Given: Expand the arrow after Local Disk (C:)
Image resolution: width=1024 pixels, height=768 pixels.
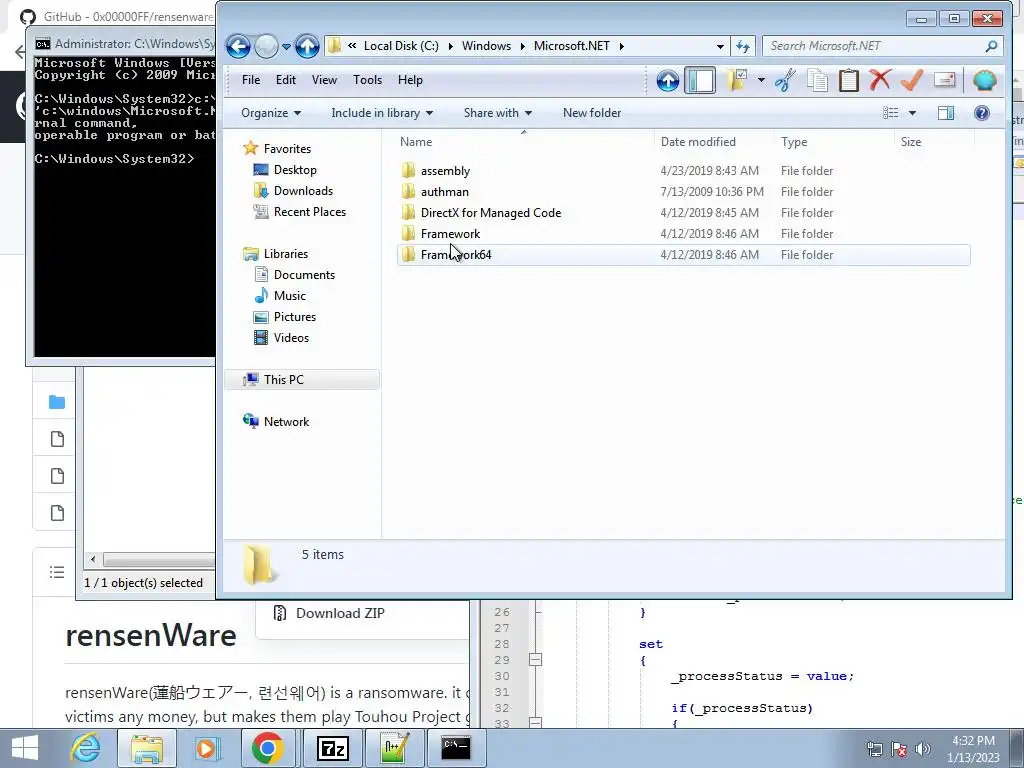Looking at the screenshot, I should click(x=451, y=46).
